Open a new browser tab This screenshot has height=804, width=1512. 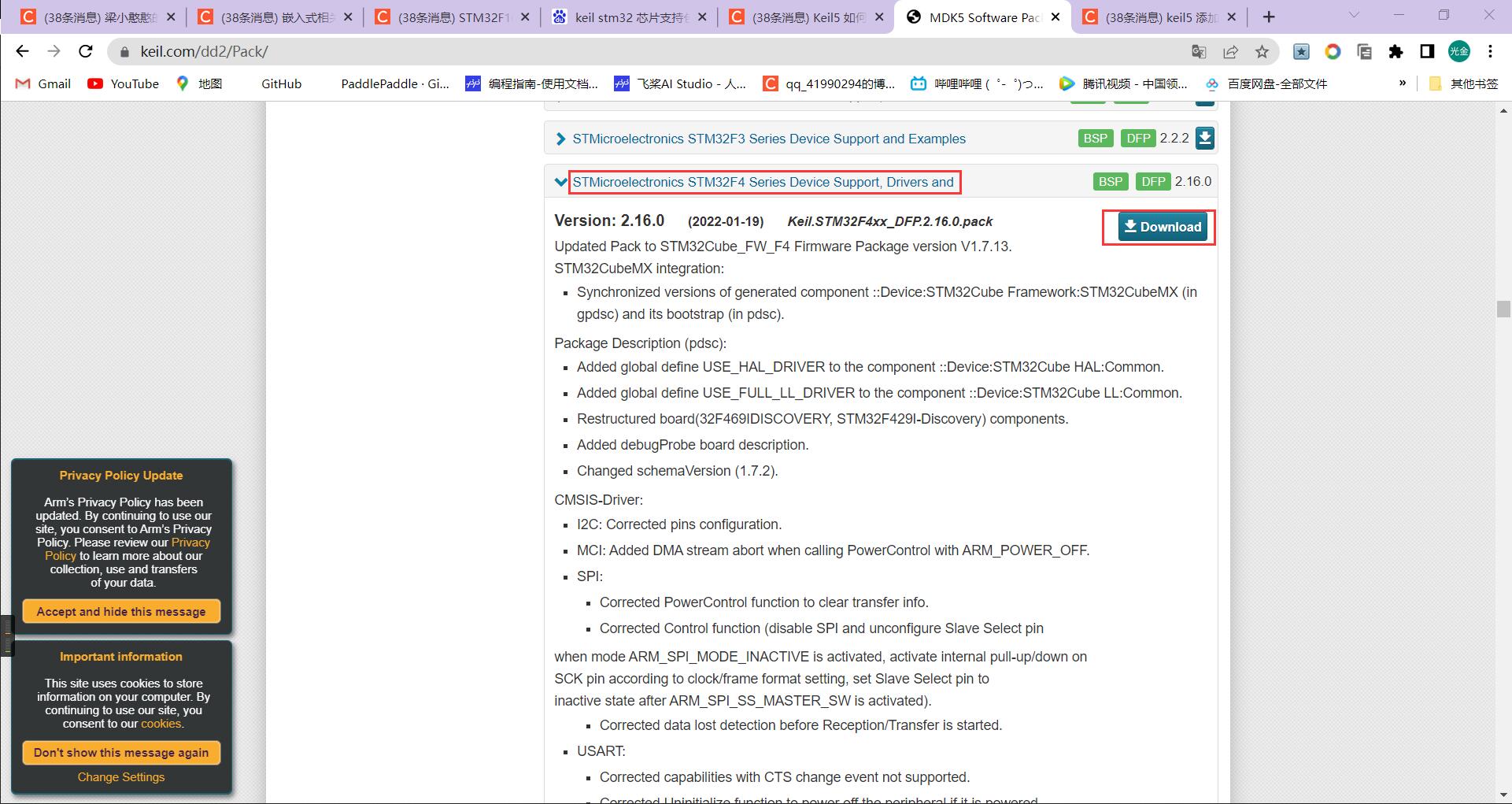tap(1269, 17)
